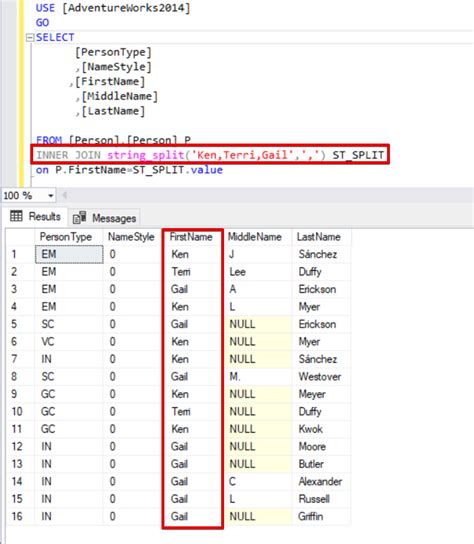Select the NameStyle column header
Image resolution: width=474 pixels, height=544 pixels.
[x=132, y=237]
